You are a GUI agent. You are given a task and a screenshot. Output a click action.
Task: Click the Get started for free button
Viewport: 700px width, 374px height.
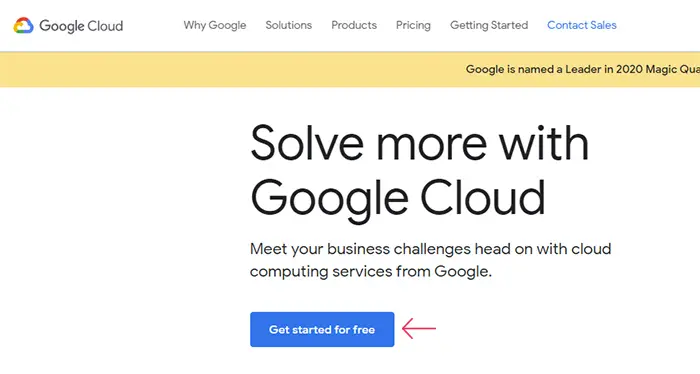[322, 329]
